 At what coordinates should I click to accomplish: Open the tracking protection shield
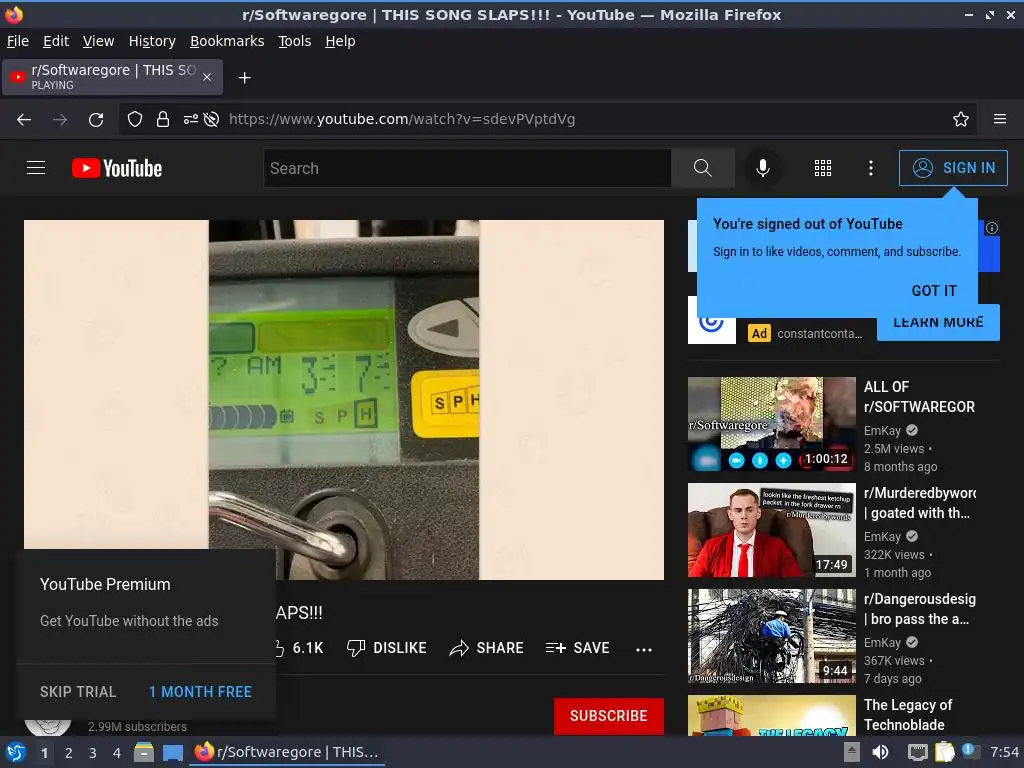click(135, 120)
